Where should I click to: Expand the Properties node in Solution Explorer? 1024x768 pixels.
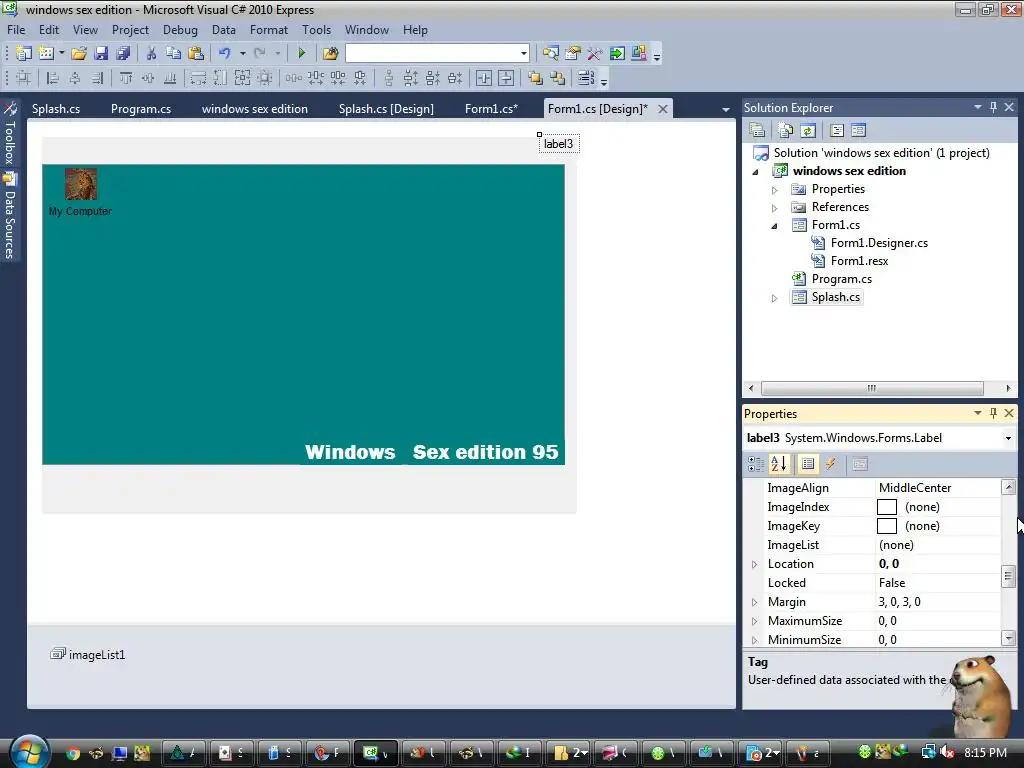click(x=775, y=190)
